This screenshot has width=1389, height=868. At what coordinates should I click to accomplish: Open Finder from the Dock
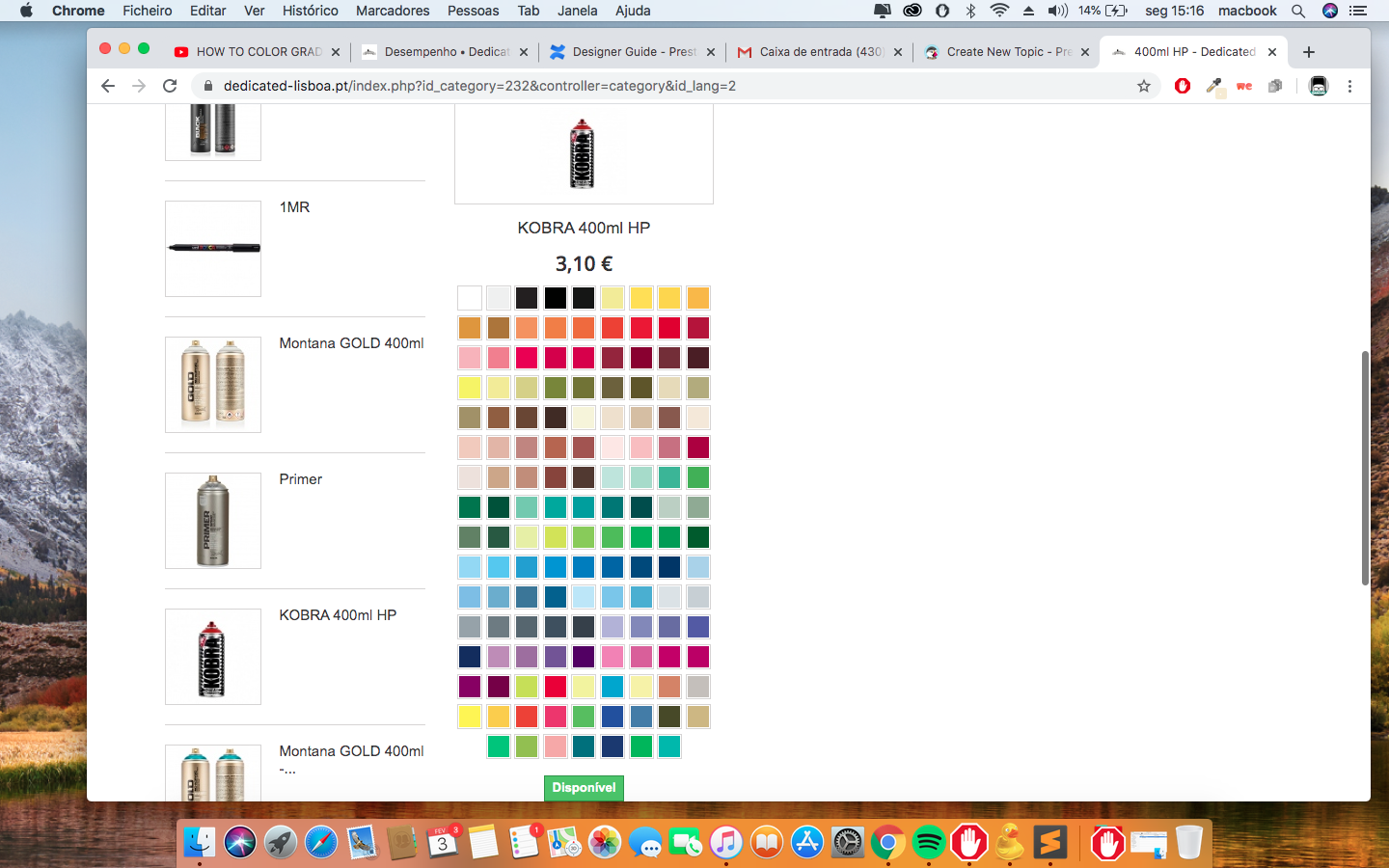click(200, 843)
